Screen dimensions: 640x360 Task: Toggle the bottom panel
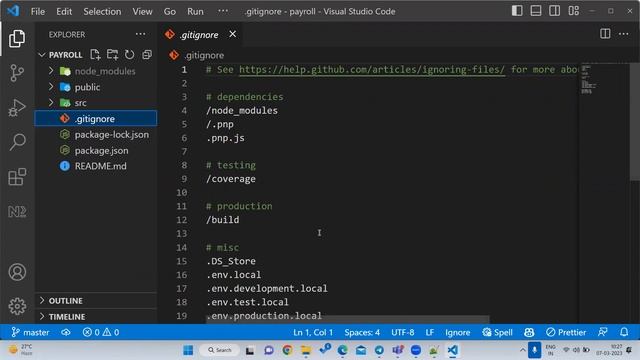click(536, 11)
